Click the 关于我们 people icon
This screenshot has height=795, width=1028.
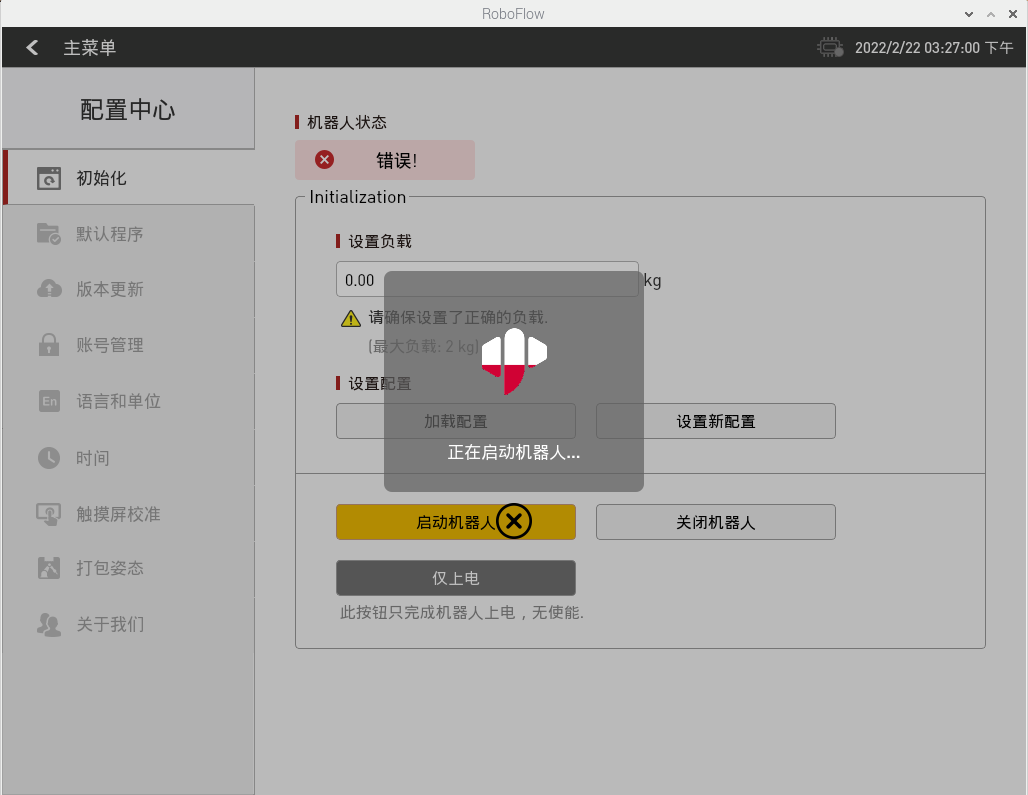click(x=49, y=624)
